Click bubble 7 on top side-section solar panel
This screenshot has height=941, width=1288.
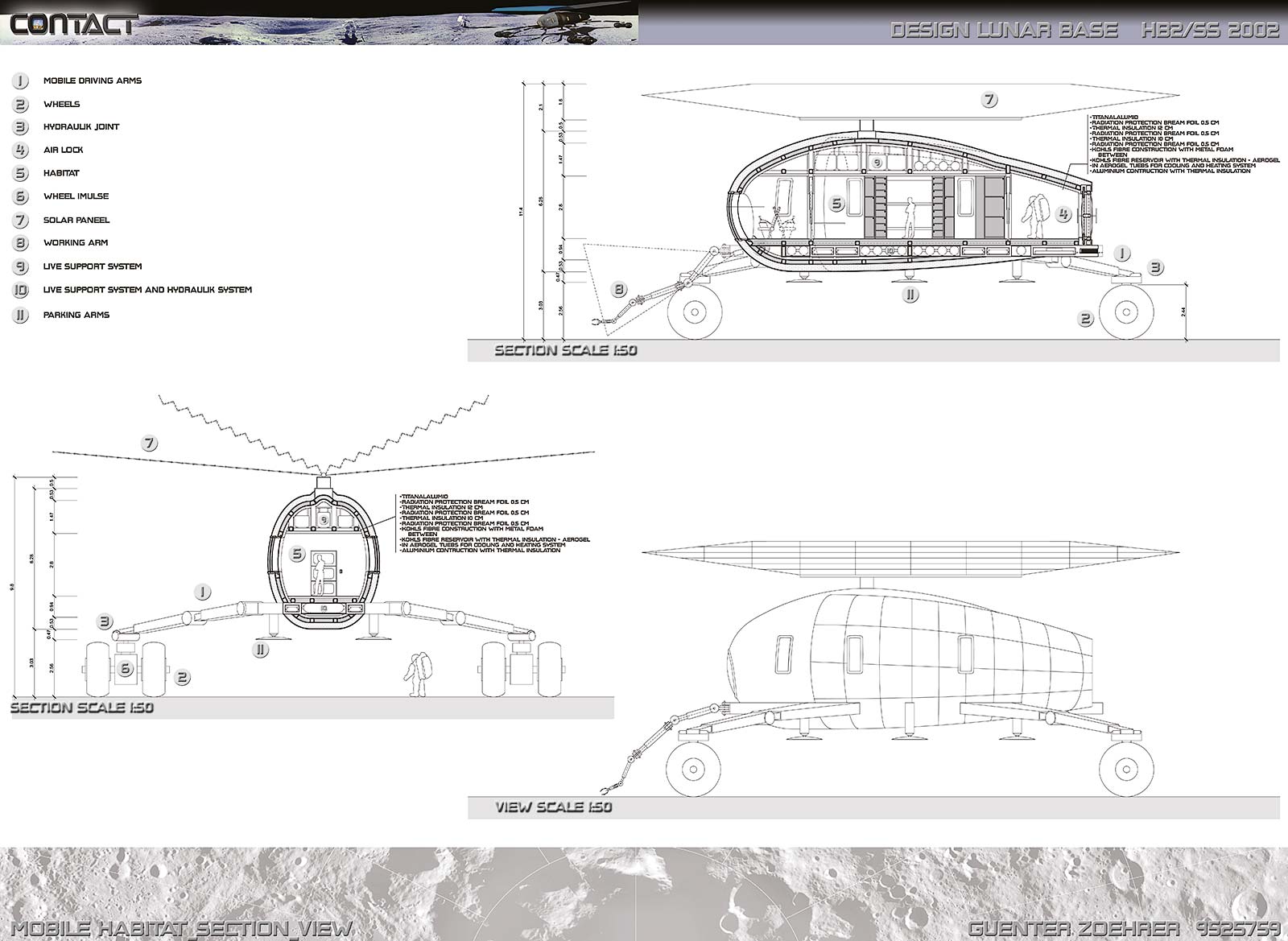click(989, 100)
